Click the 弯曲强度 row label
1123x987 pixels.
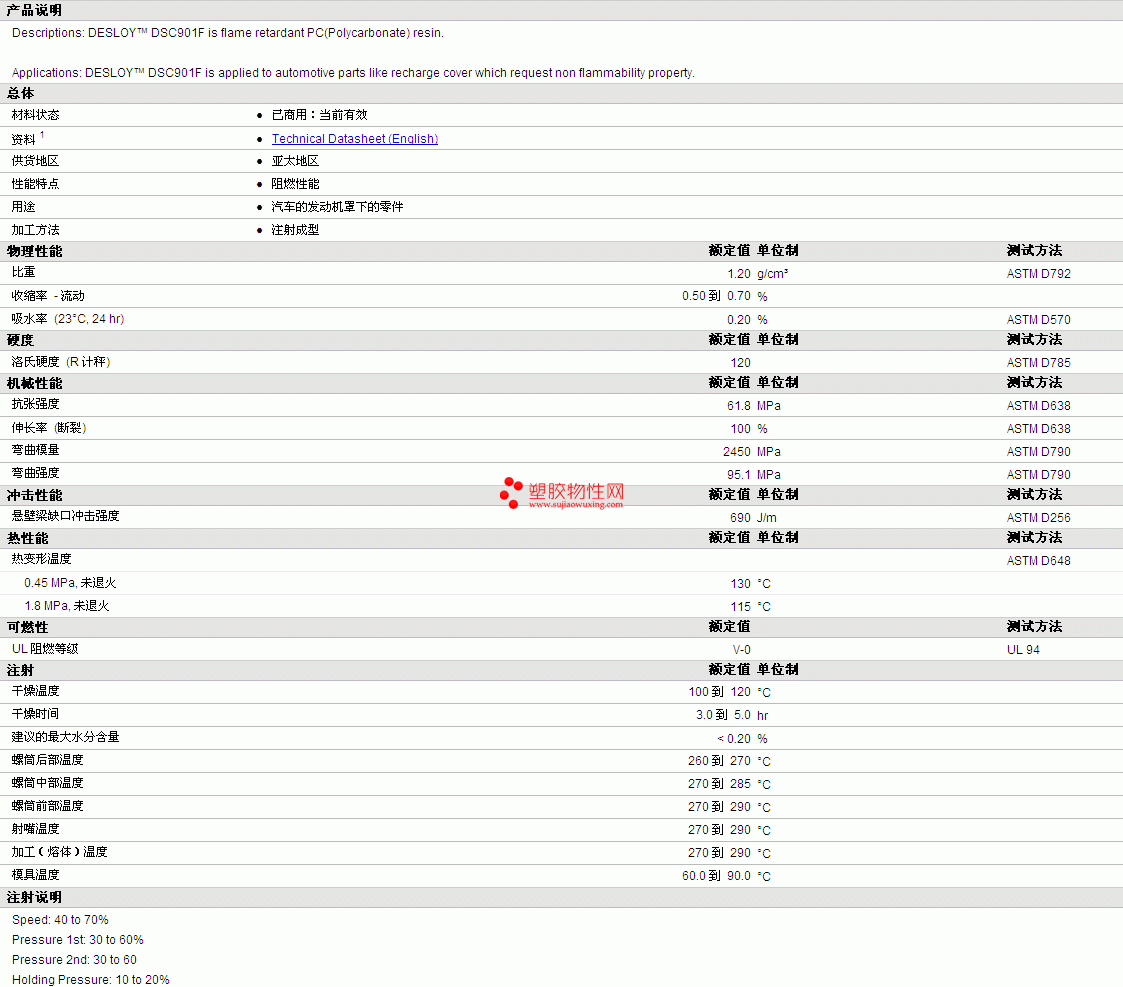tap(35, 473)
